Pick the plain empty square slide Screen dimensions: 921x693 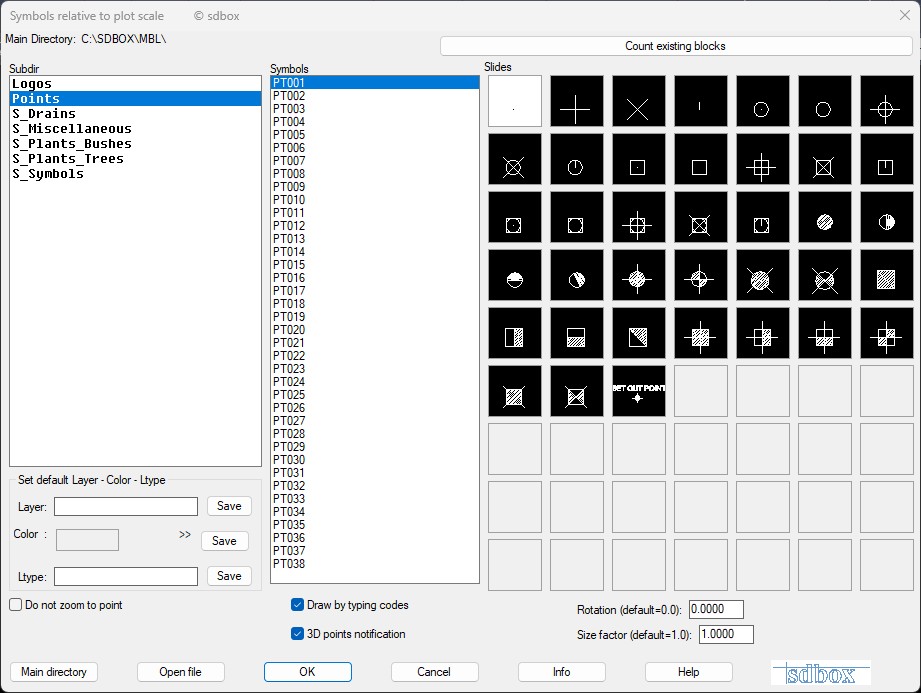point(701,159)
